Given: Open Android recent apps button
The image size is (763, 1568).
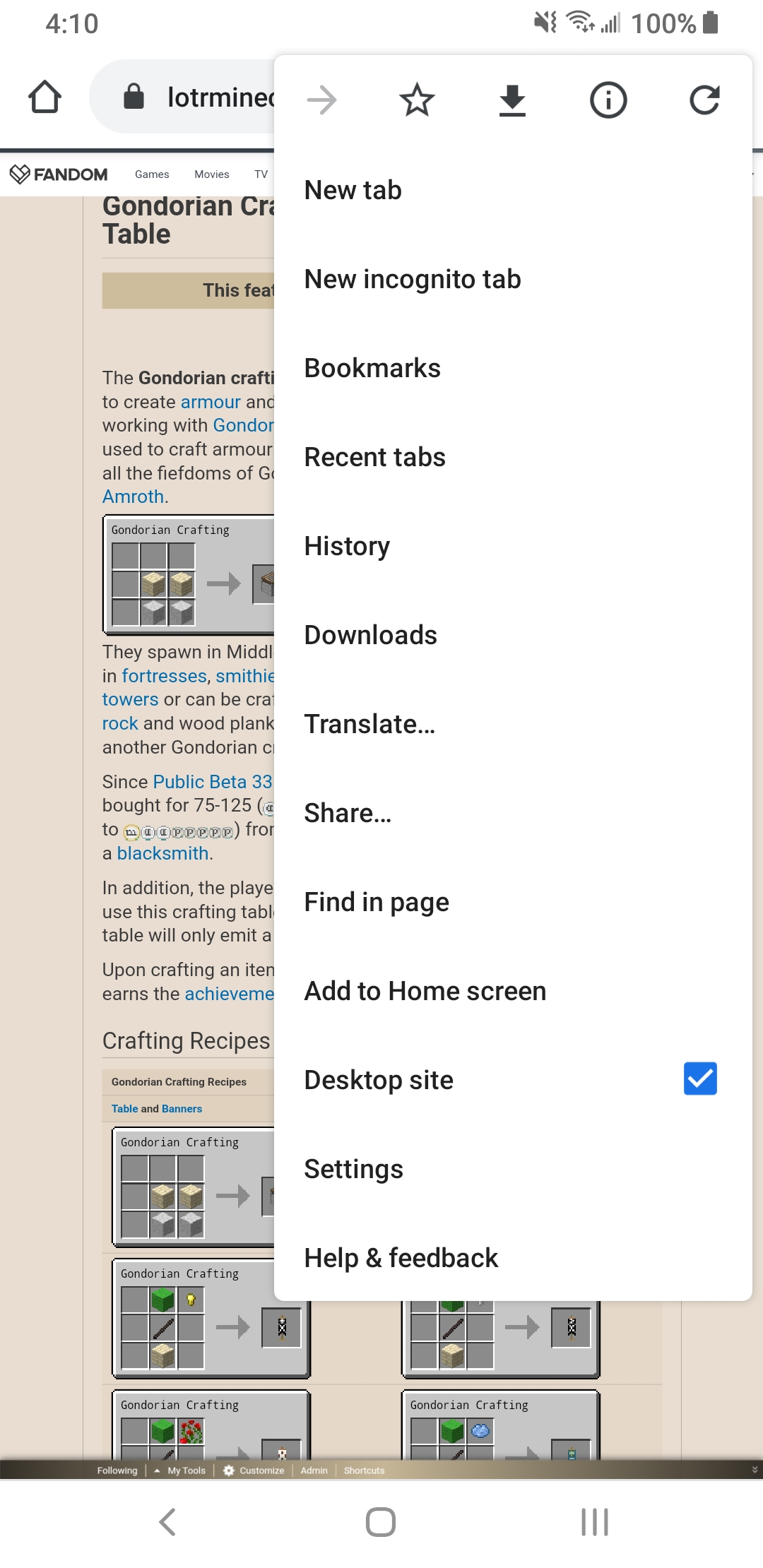Looking at the screenshot, I should 594,1522.
